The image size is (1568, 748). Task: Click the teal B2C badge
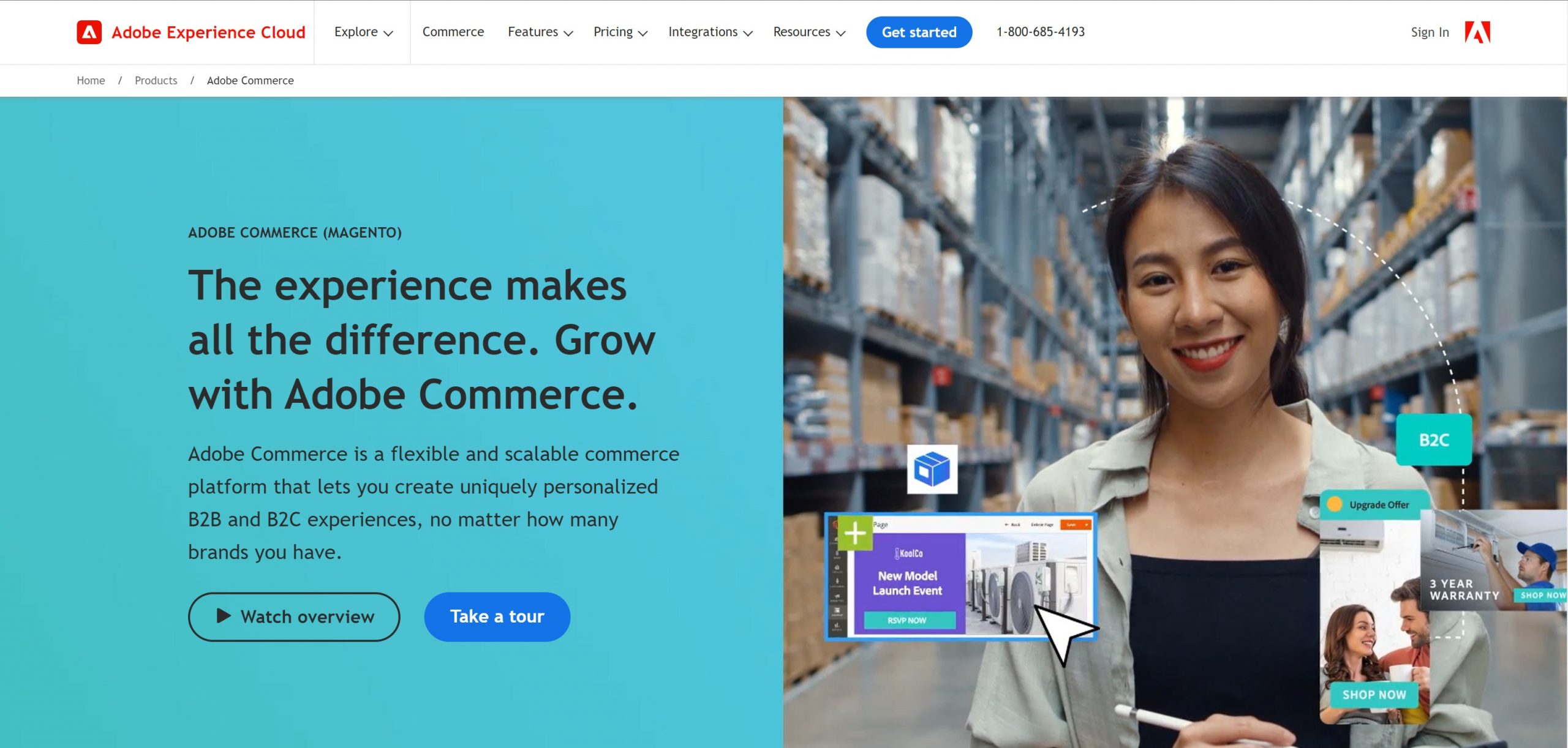[1434, 439]
